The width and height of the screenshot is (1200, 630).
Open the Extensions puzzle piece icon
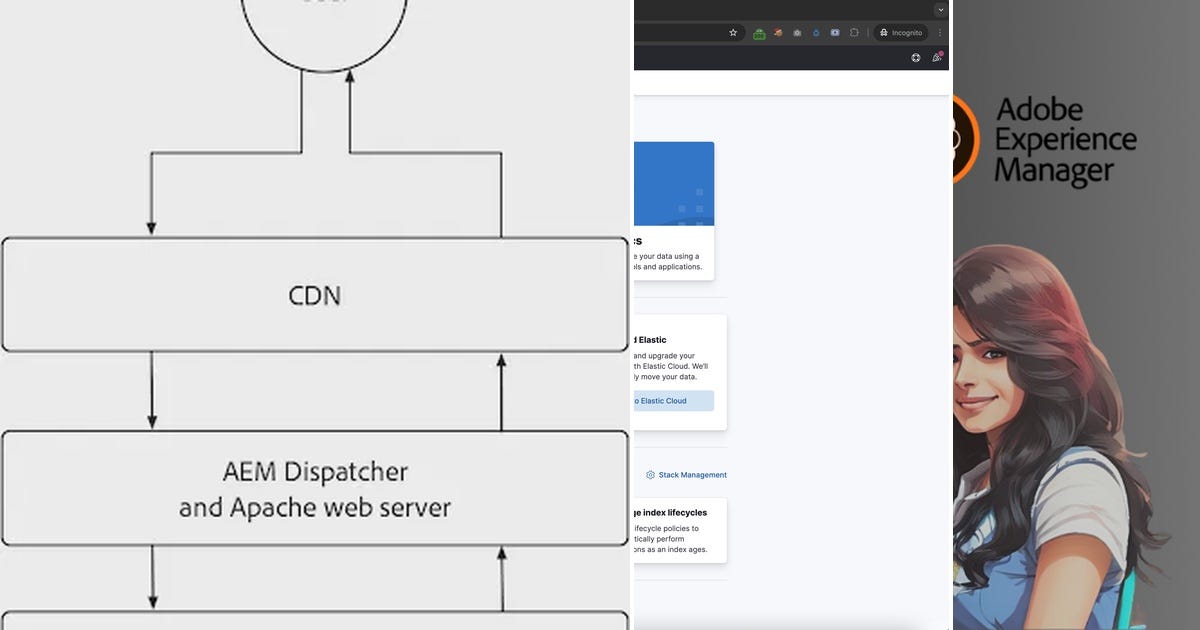pyautogui.click(x=854, y=33)
